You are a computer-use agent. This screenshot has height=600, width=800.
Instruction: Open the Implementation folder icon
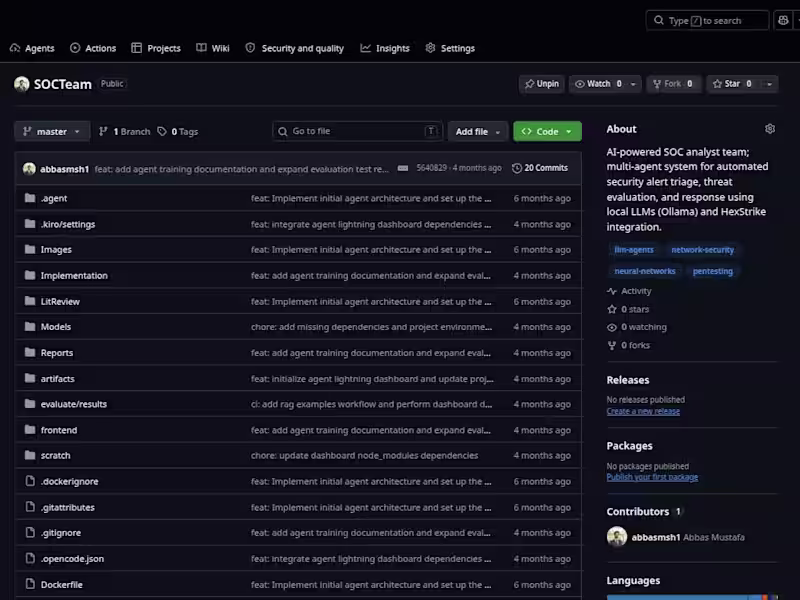(30, 275)
